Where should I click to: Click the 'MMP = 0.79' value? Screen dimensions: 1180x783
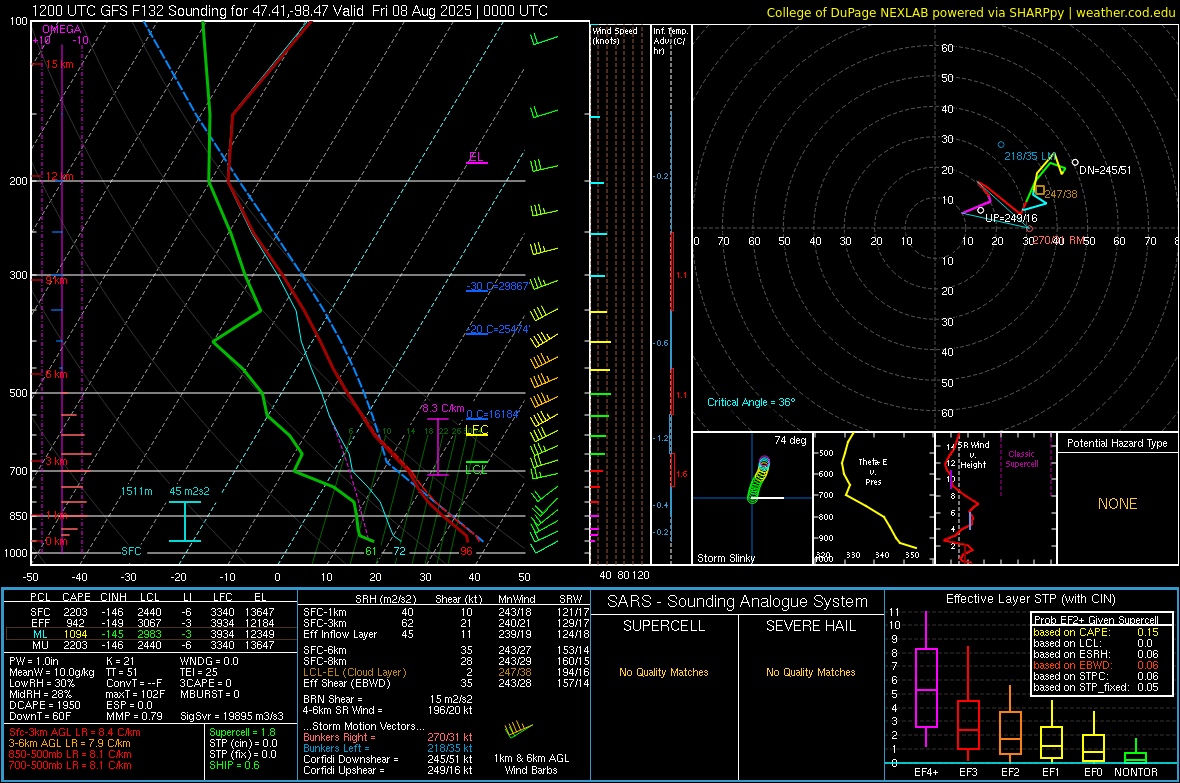(x=134, y=716)
